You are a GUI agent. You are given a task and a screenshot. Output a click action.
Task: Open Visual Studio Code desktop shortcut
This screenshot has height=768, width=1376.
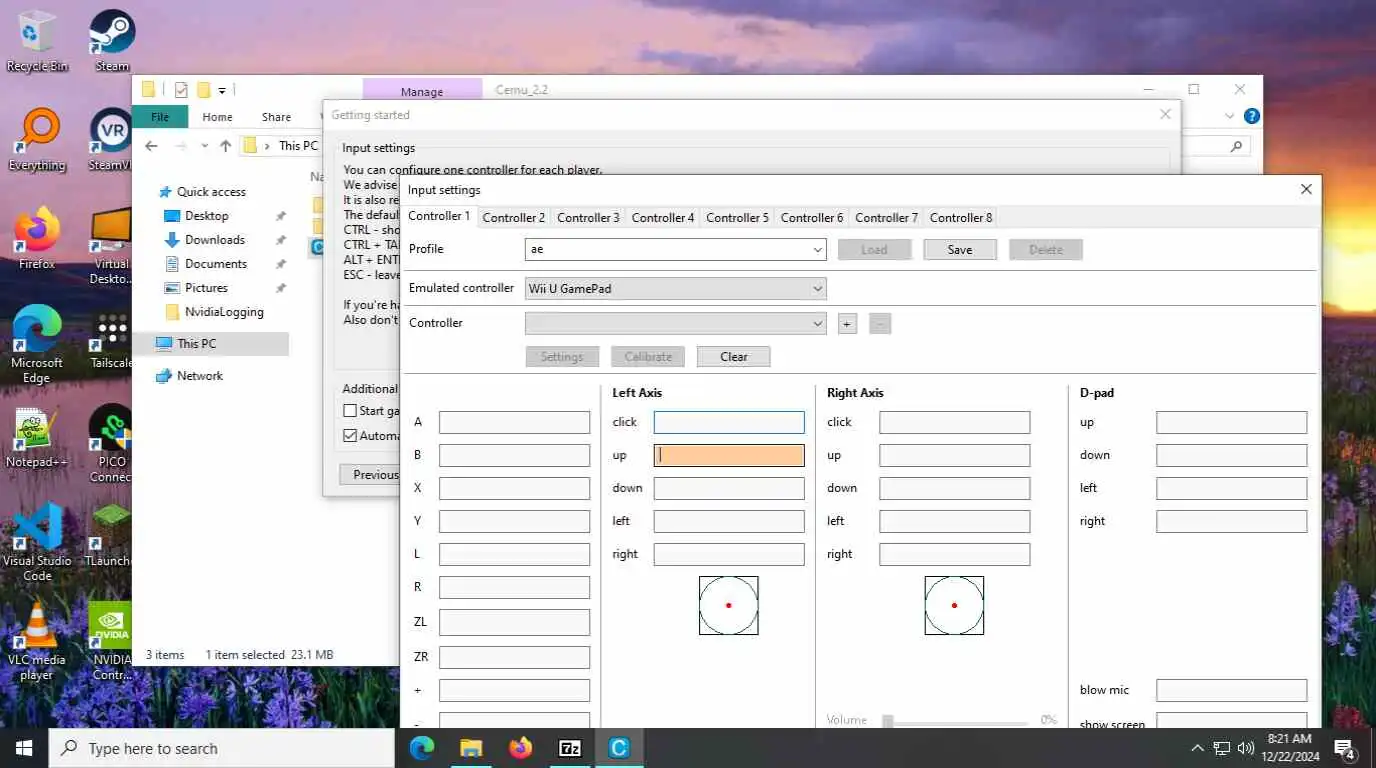click(x=37, y=543)
